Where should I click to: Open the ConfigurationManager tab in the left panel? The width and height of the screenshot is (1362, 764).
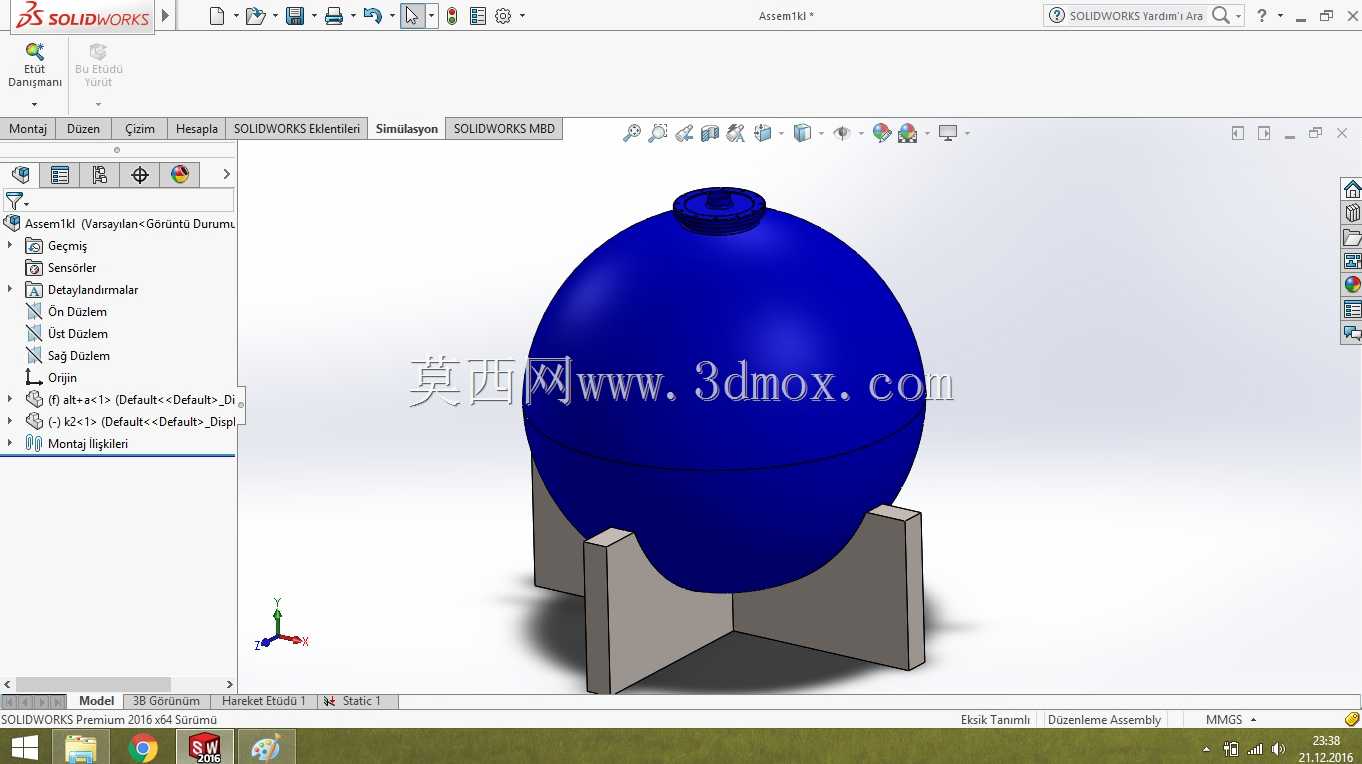pos(100,175)
